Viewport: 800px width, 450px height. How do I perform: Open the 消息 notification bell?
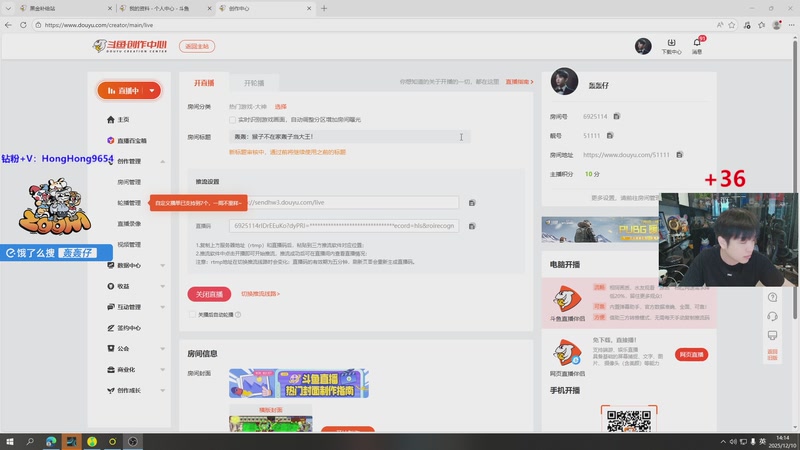point(697,45)
